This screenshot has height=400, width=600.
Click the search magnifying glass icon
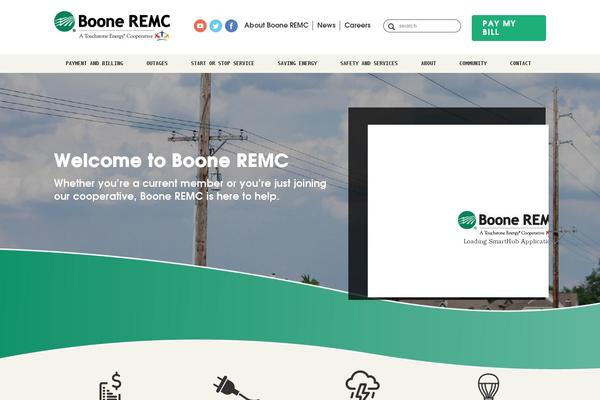click(x=391, y=26)
